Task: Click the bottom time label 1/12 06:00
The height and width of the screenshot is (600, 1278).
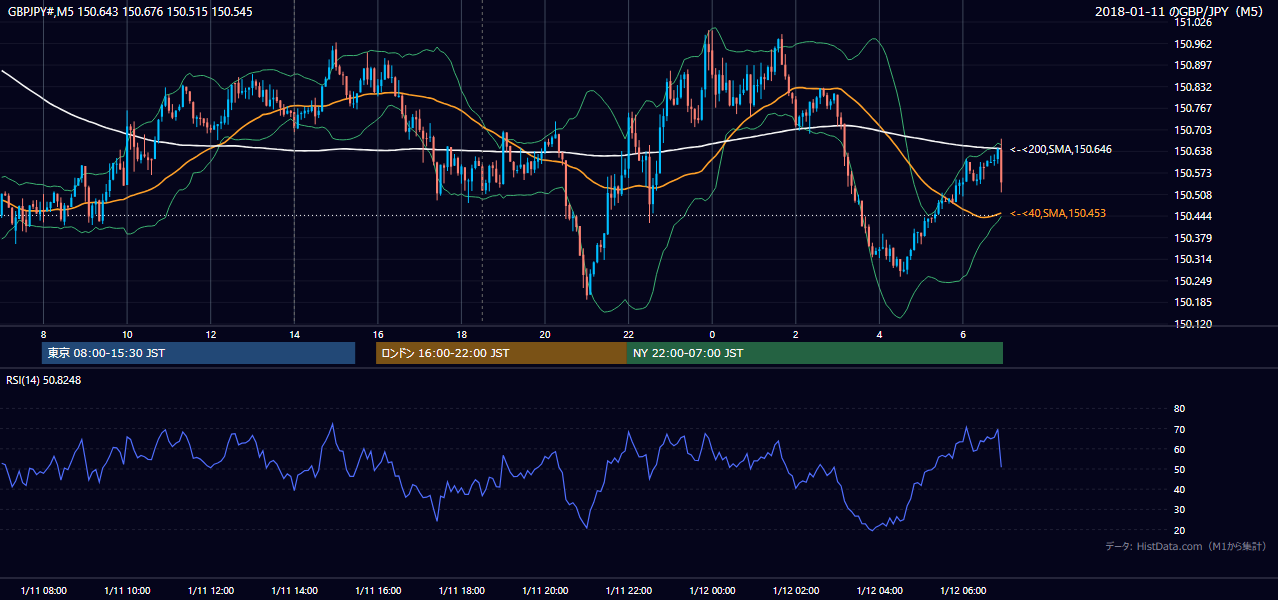Action: click(x=962, y=591)
